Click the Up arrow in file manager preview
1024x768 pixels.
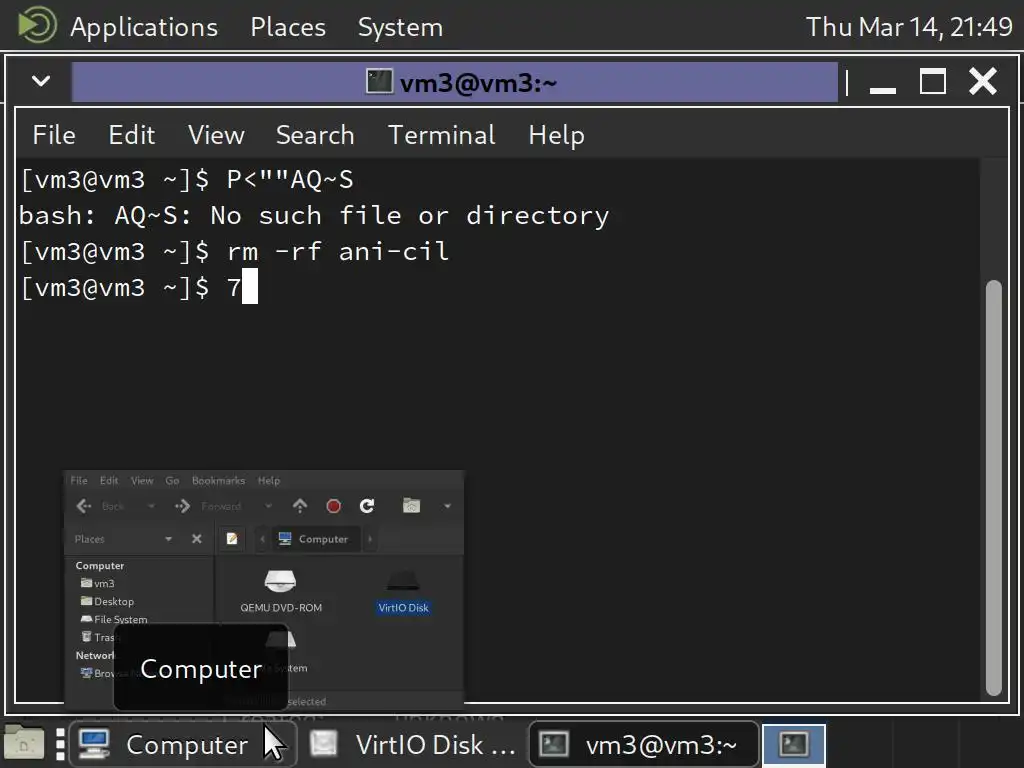click(300, 505)
